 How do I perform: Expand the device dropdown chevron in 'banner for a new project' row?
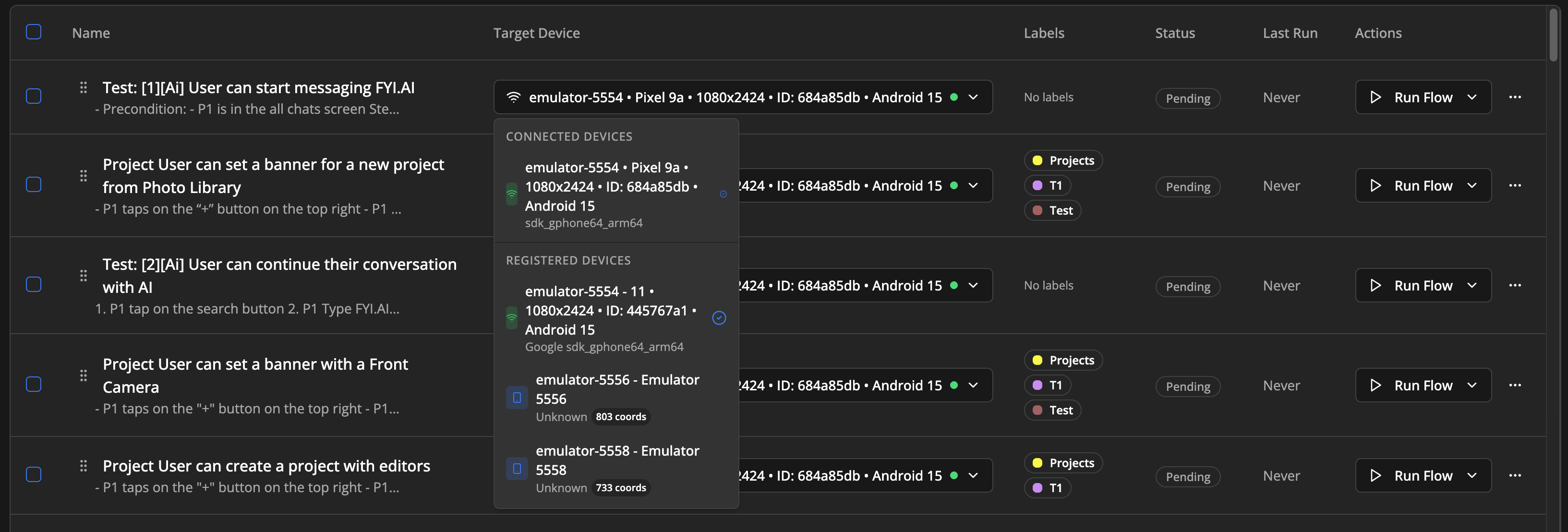973,186
